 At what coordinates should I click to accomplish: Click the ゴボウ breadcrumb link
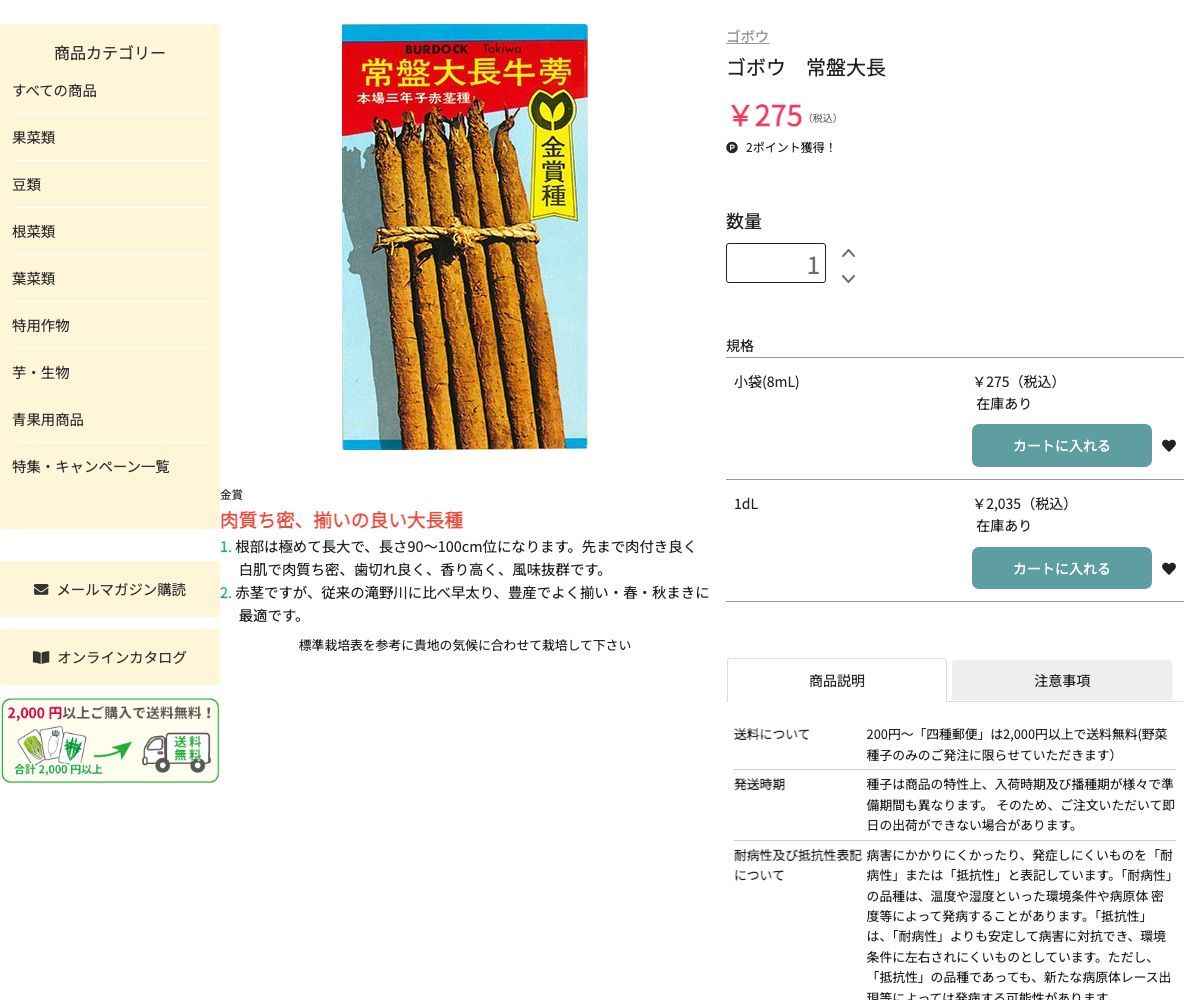tap(747, 36)
